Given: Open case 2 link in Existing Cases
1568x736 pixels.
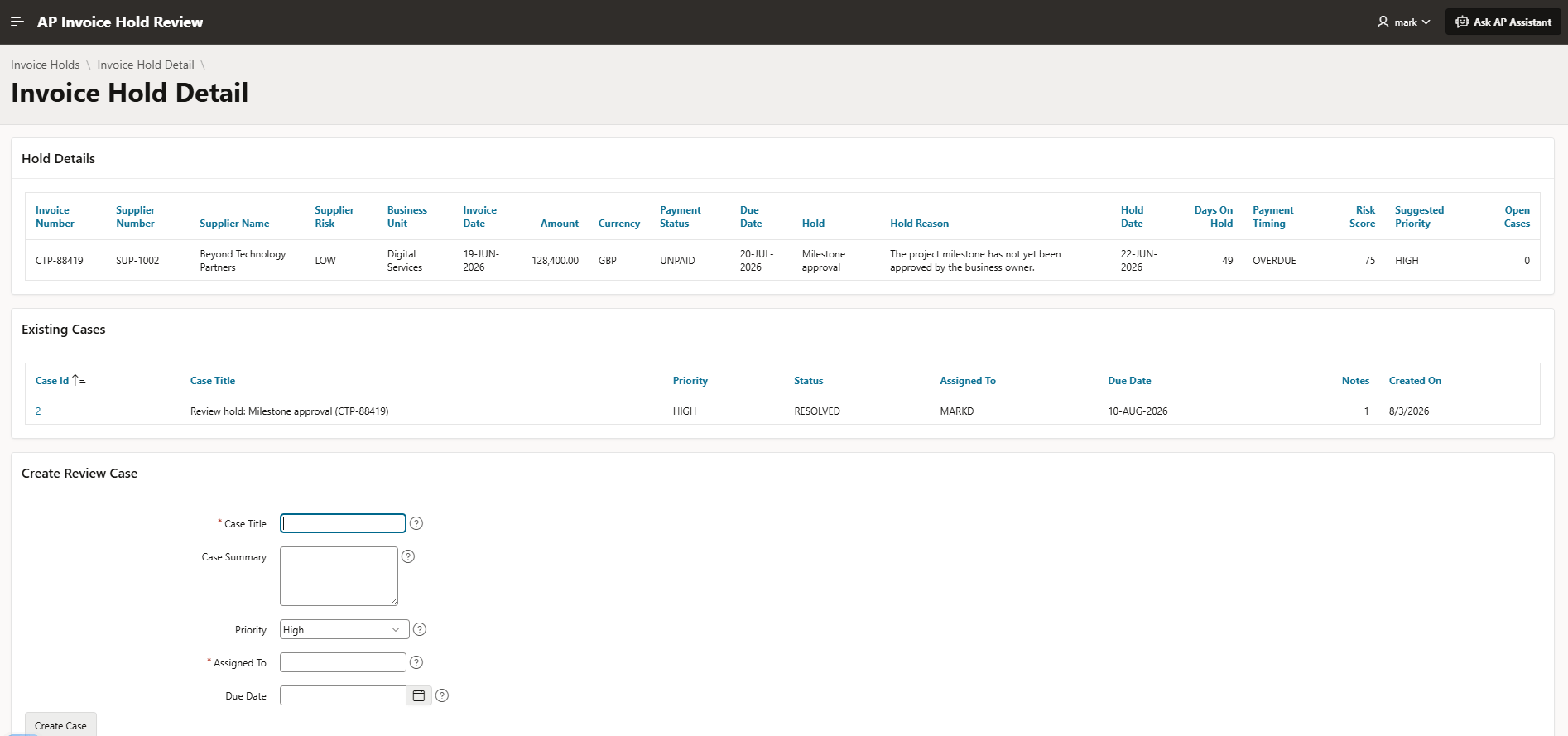Looking at the screenshot, I should [38, 411].
